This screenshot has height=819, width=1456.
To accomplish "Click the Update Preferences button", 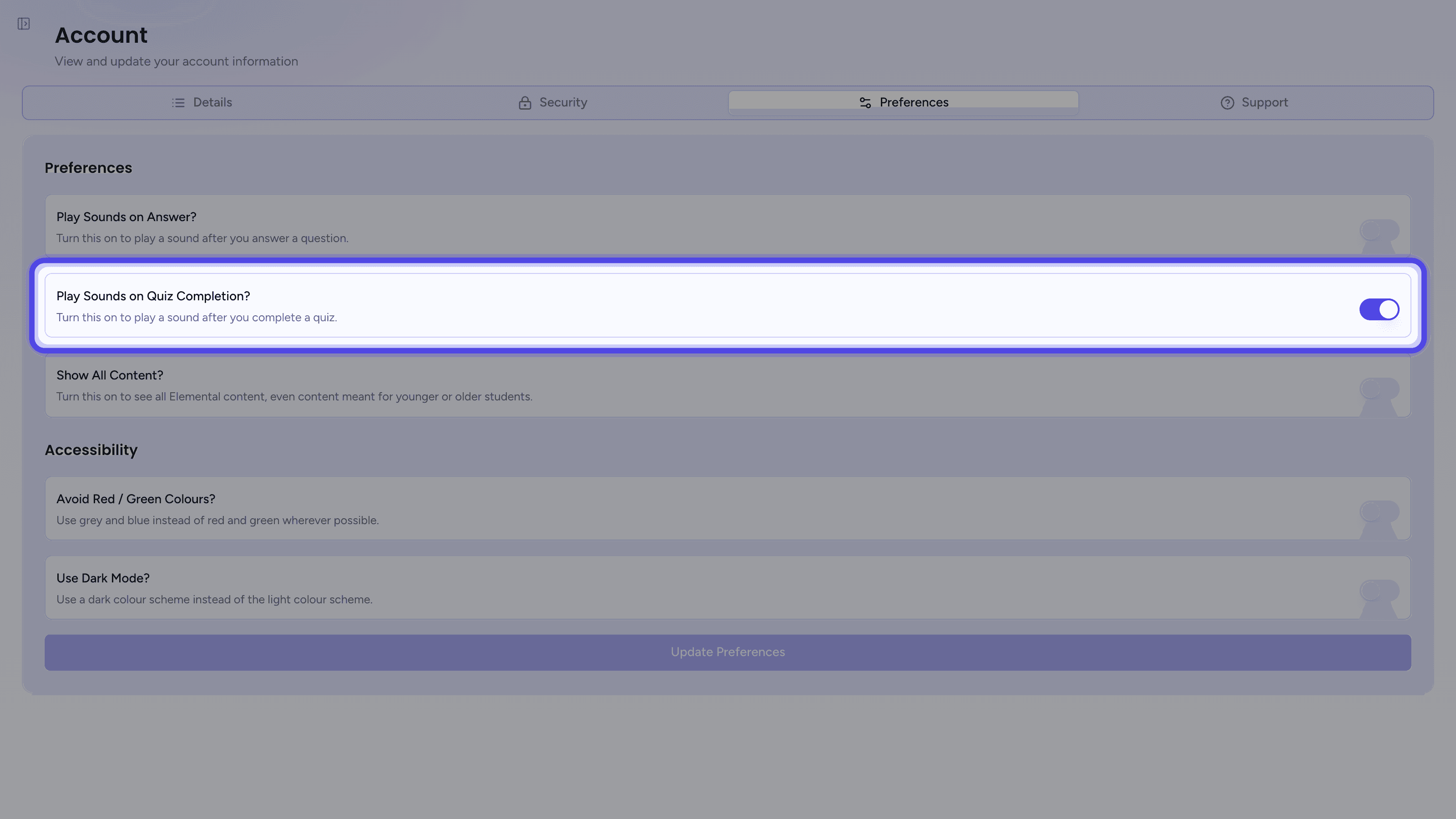I will tap(728, 652).
